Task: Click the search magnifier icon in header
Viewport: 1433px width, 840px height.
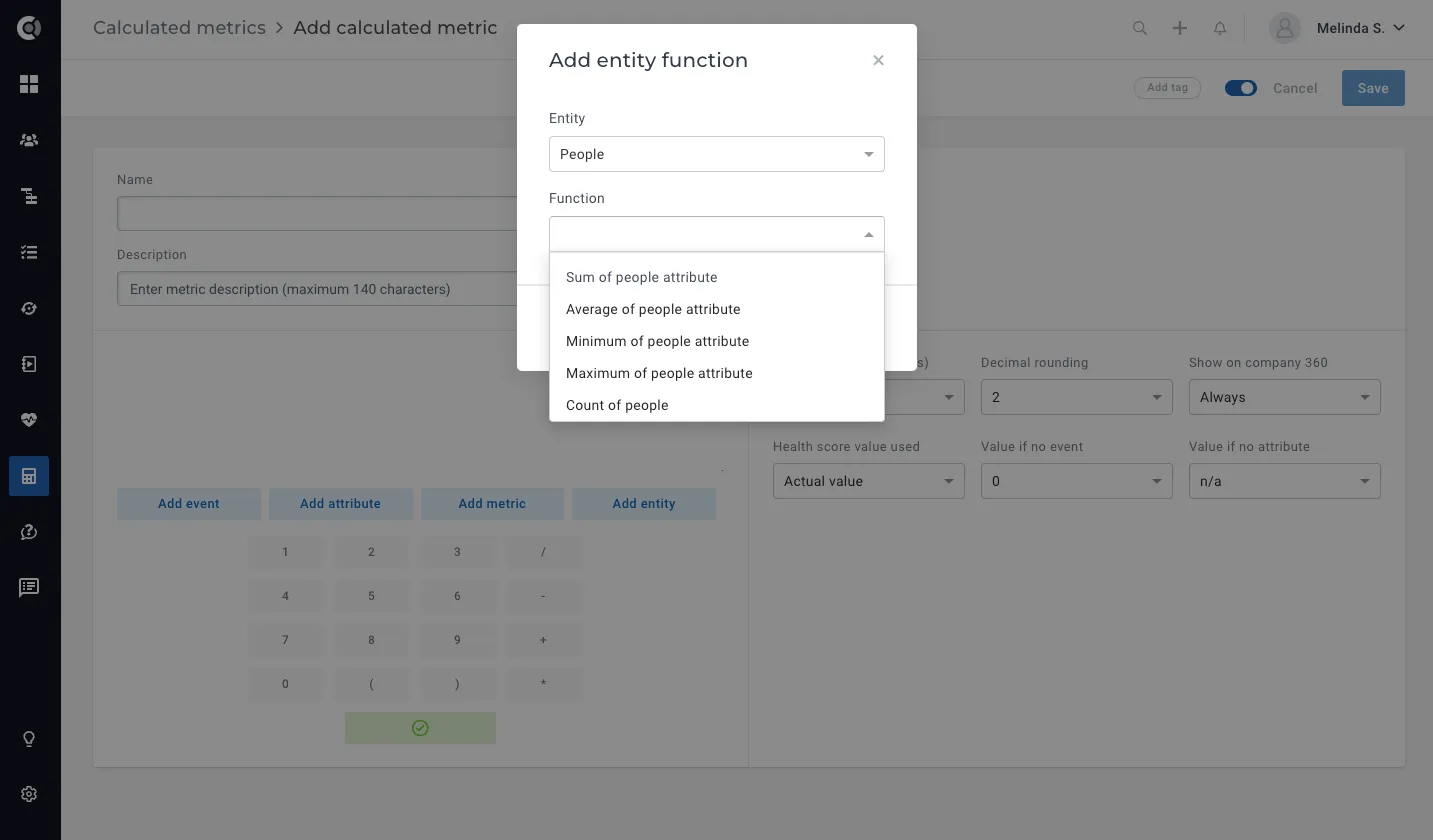Action: click(x=1140, y=28)
